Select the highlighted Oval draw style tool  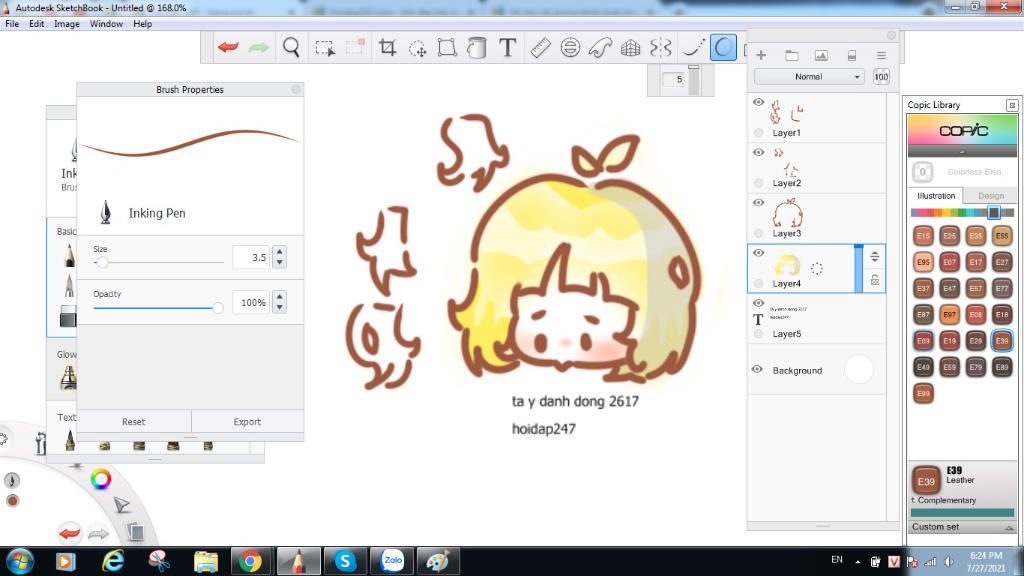click(723, 48)
